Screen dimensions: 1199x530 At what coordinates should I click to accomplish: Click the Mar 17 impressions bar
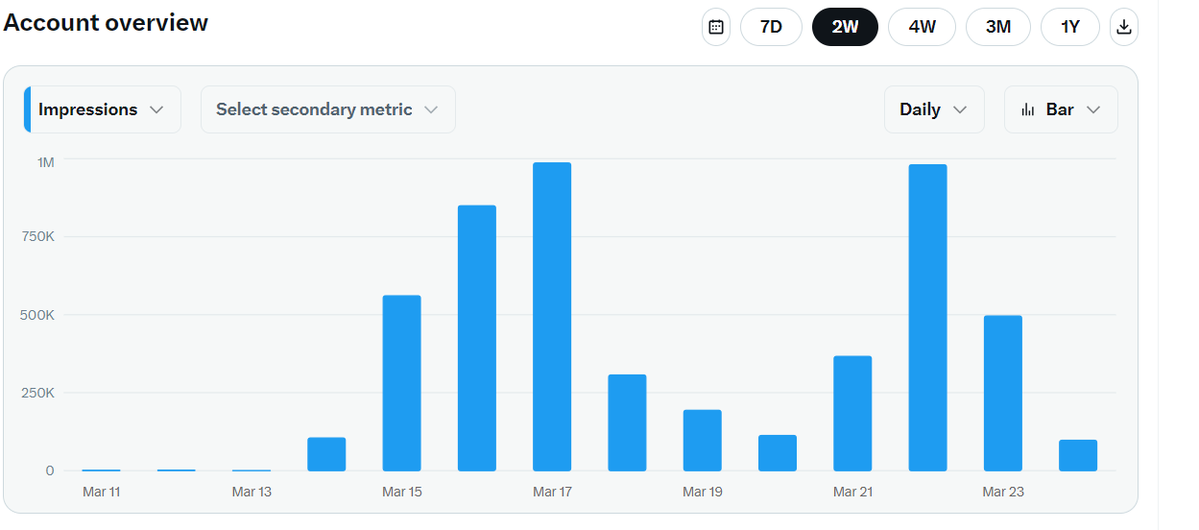click(x=552, y=317)
